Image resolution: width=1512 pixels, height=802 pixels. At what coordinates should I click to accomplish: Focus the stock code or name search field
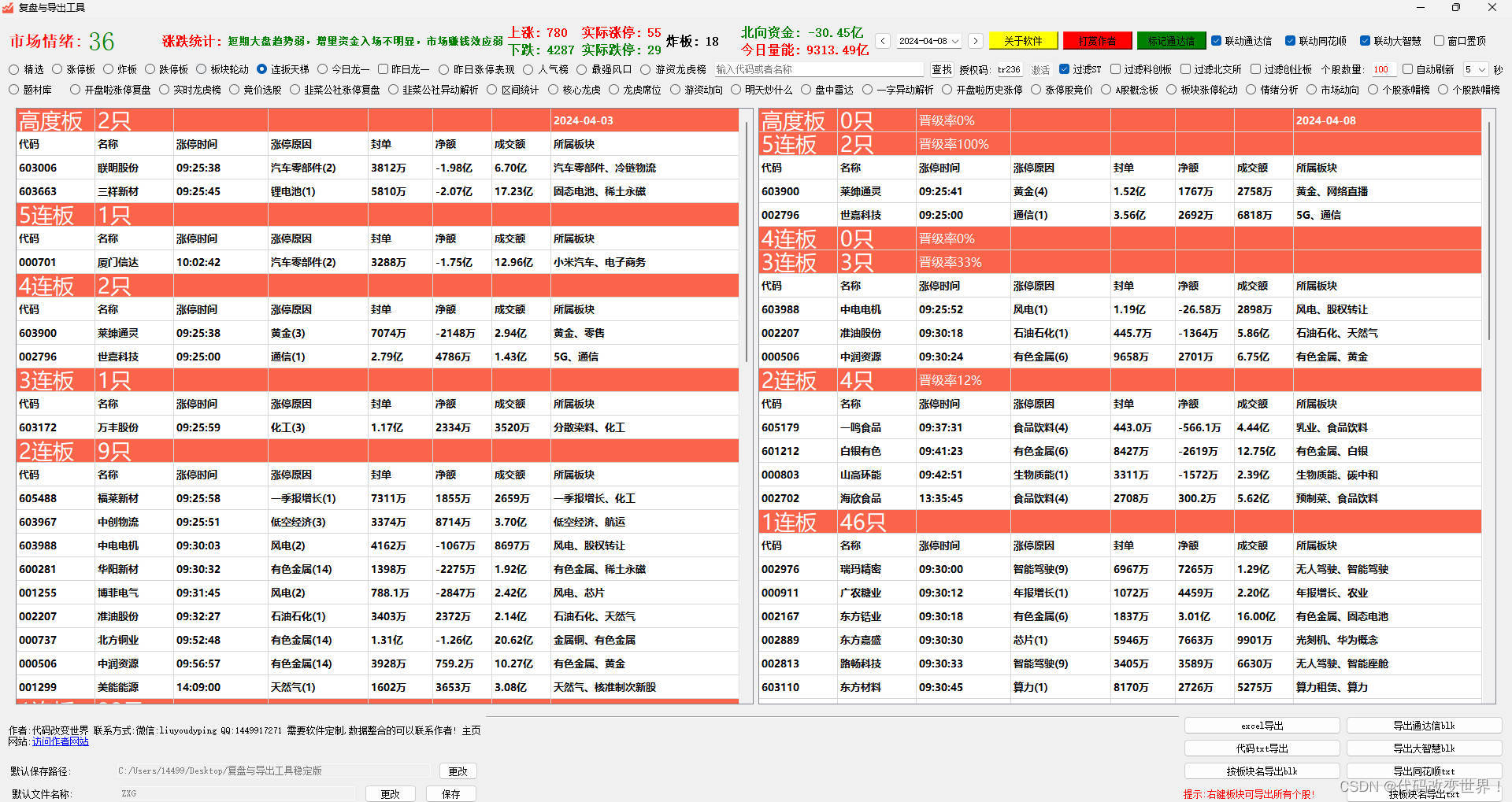click(819, 69)
